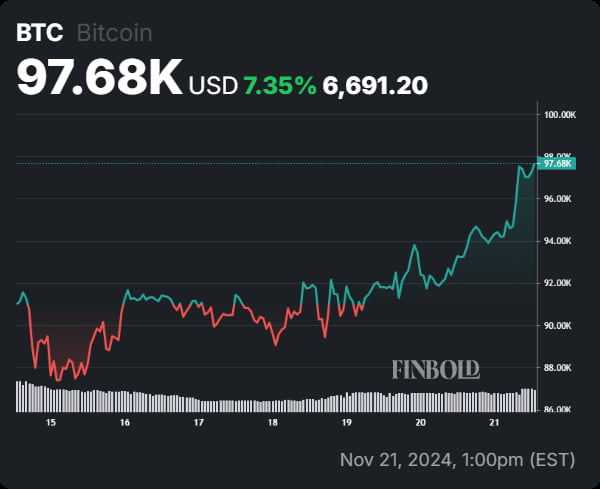Select date 18 on the time axis
600x489 pixels.
click(272, 423)
